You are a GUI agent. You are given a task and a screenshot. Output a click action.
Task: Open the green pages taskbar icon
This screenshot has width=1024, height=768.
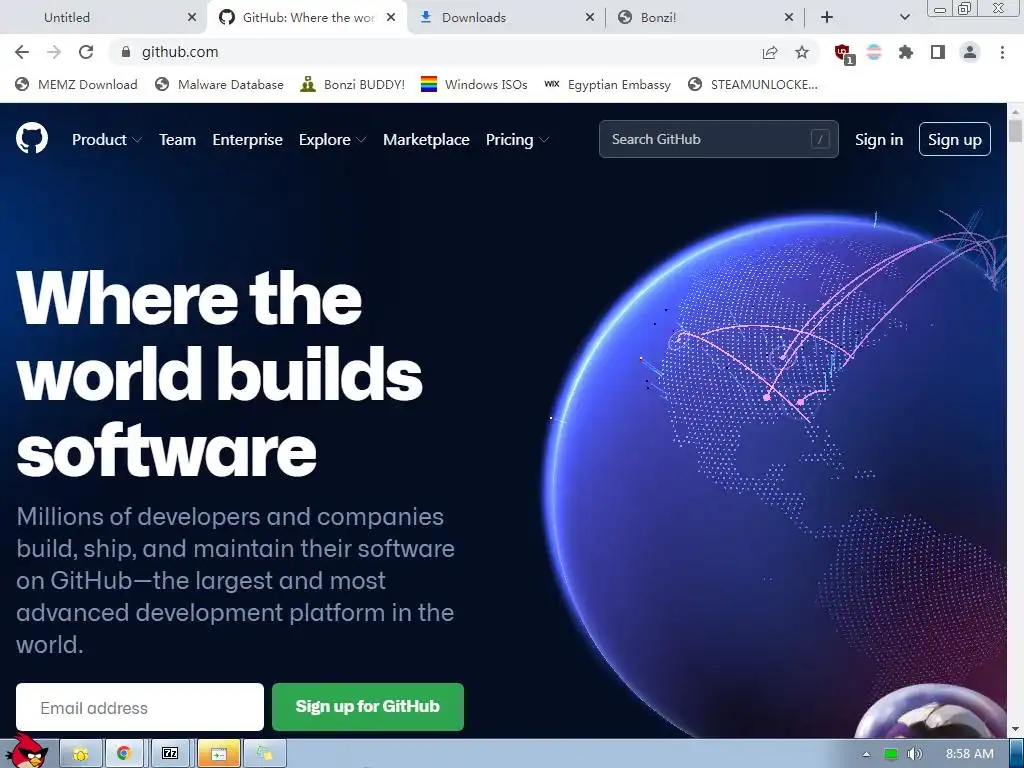264,754
